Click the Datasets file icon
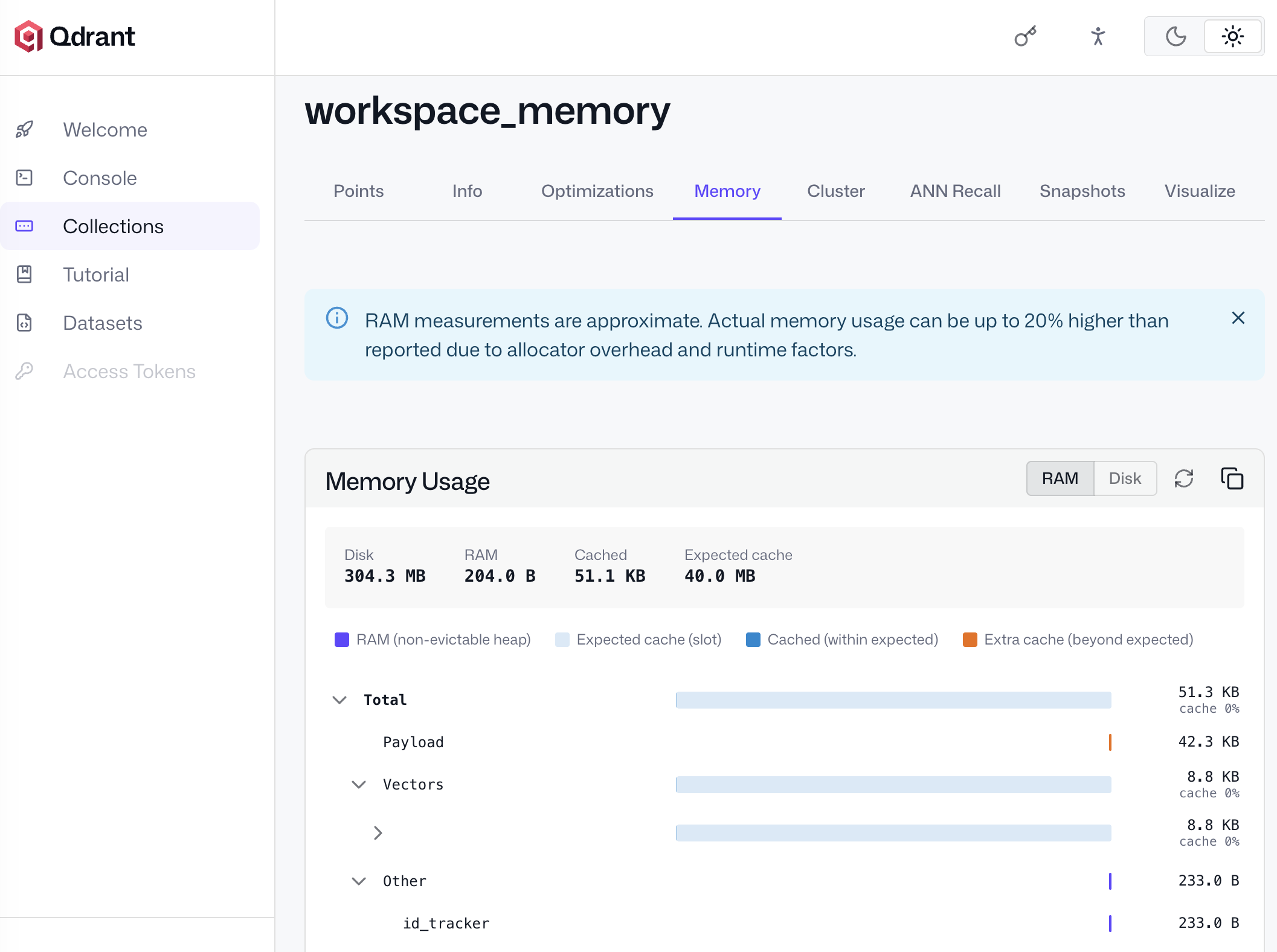This screenshot has height=952, width=1277. [x=24, y=323]
